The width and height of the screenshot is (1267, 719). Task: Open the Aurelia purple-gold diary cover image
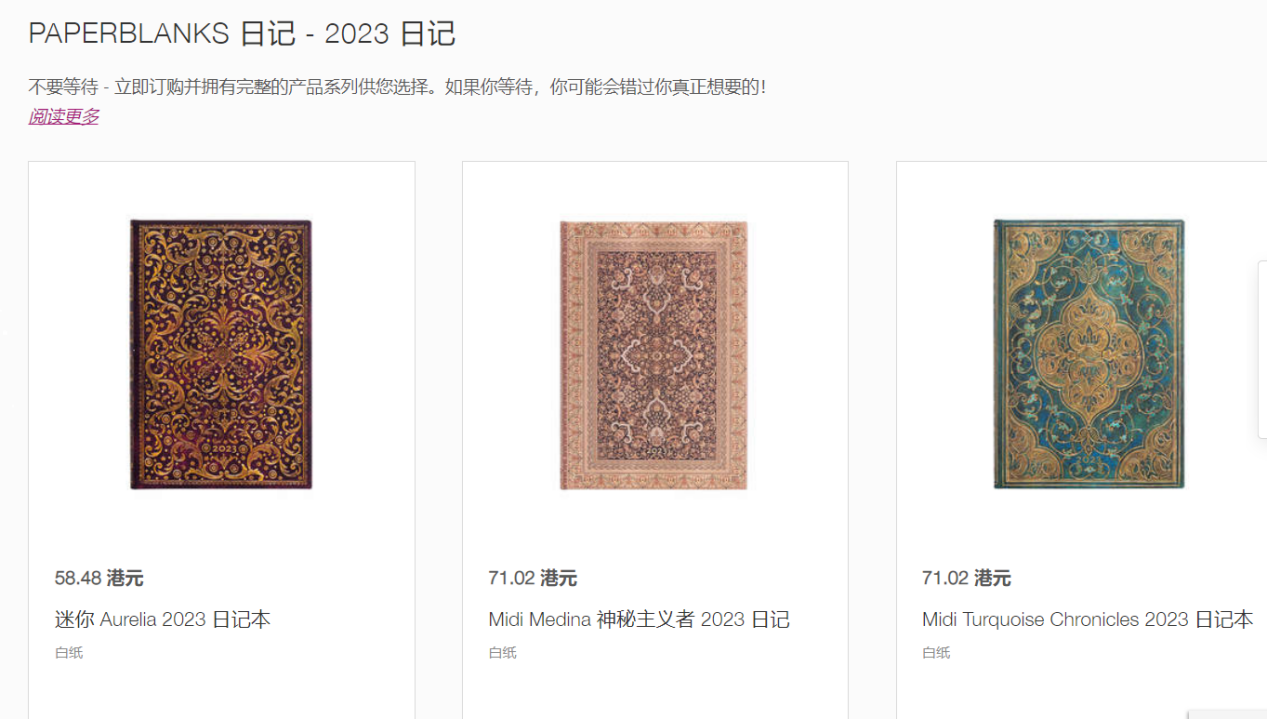(221, 354)
